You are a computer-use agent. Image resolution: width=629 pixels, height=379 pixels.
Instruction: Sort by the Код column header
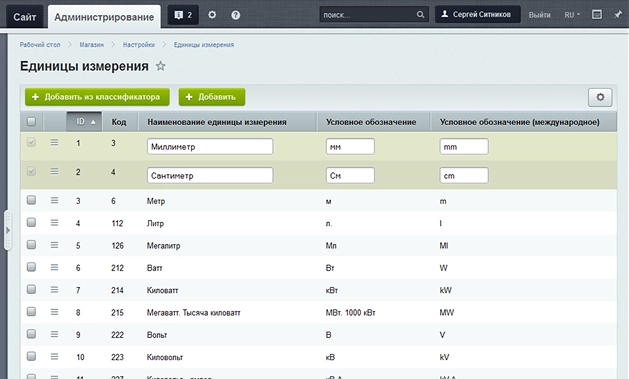pos(119,122)
